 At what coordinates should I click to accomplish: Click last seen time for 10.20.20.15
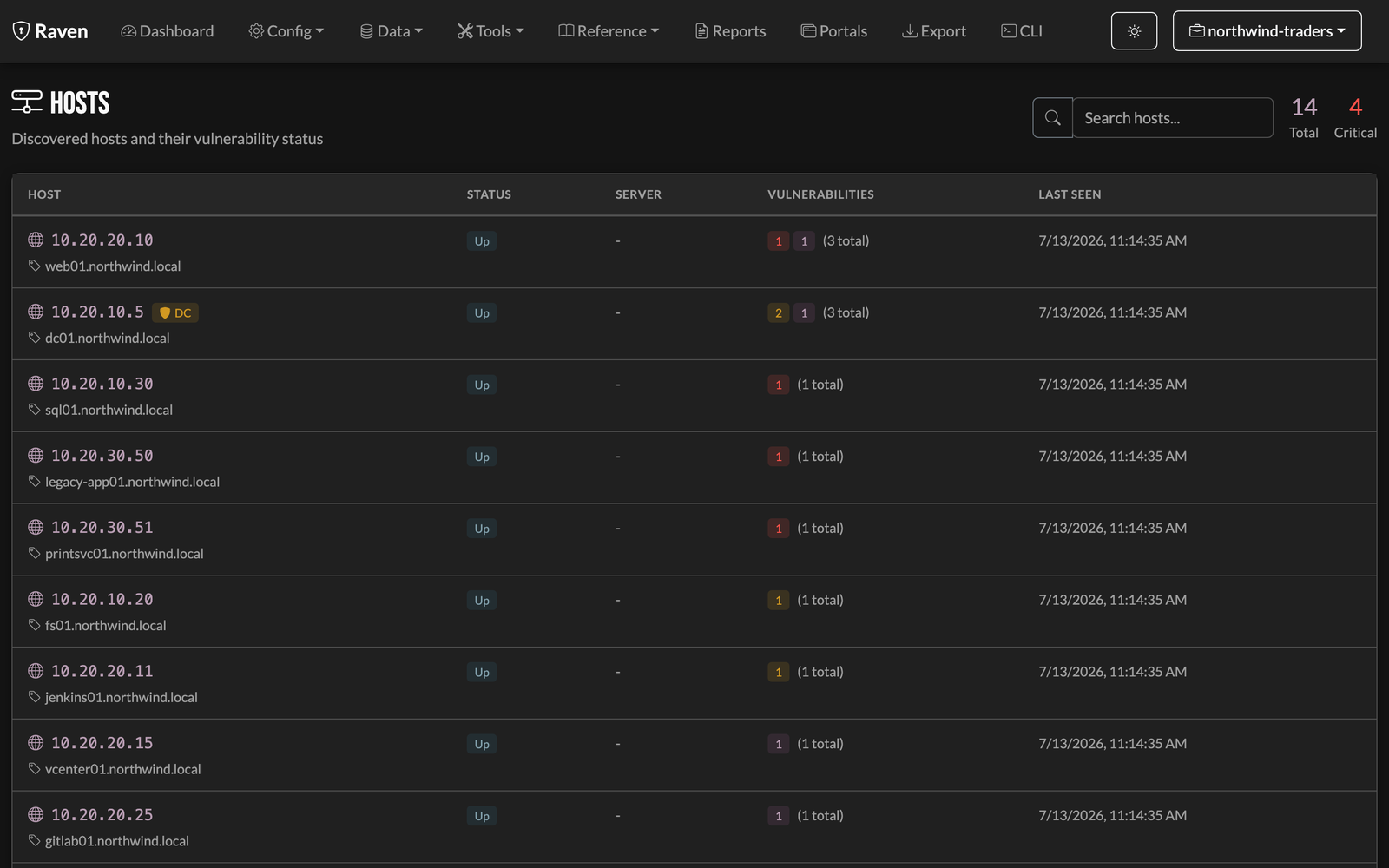pyautogui.click(x=1113, y=744)
